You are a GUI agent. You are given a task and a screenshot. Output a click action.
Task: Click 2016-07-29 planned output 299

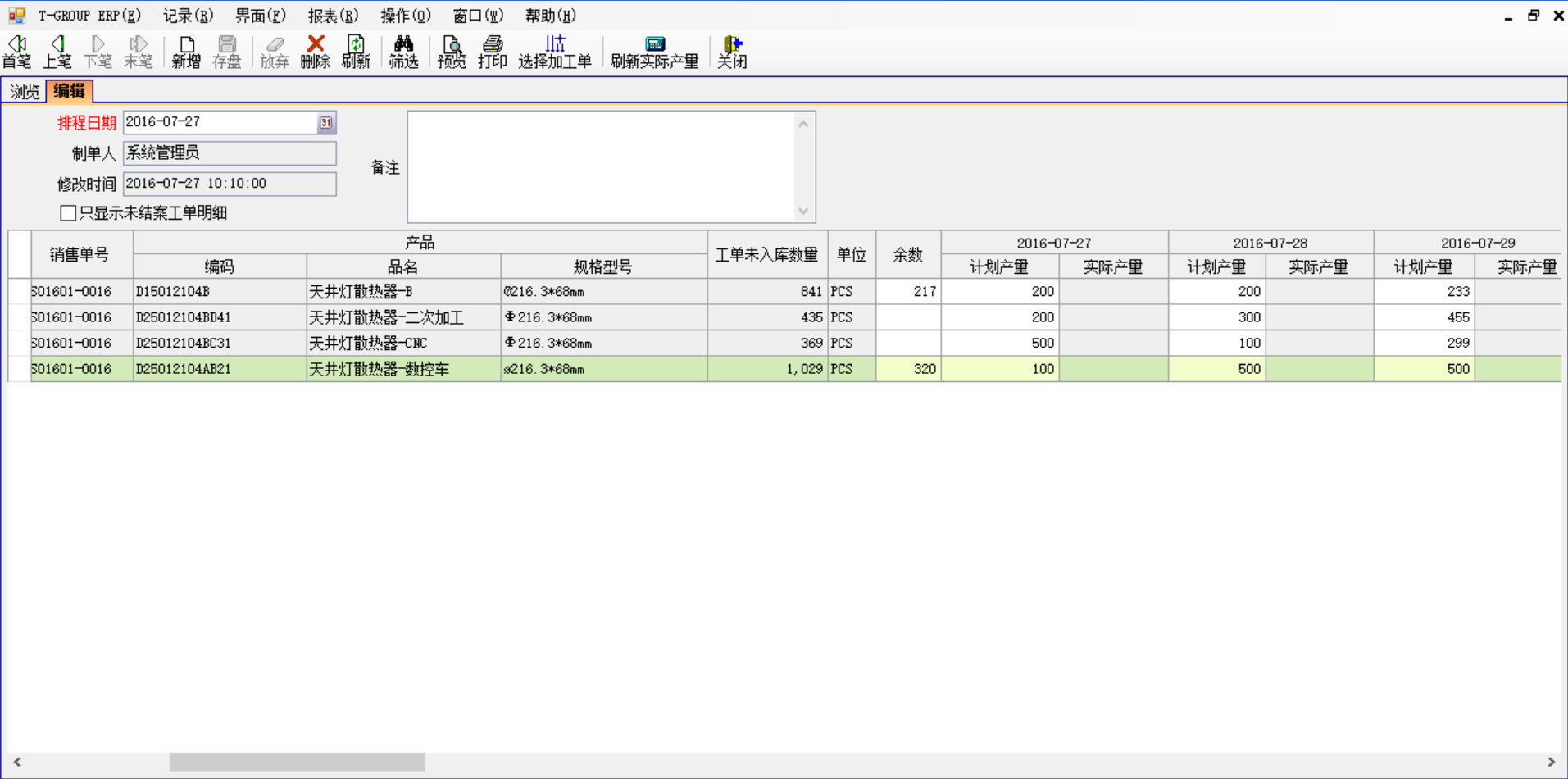pos(1424,344)
